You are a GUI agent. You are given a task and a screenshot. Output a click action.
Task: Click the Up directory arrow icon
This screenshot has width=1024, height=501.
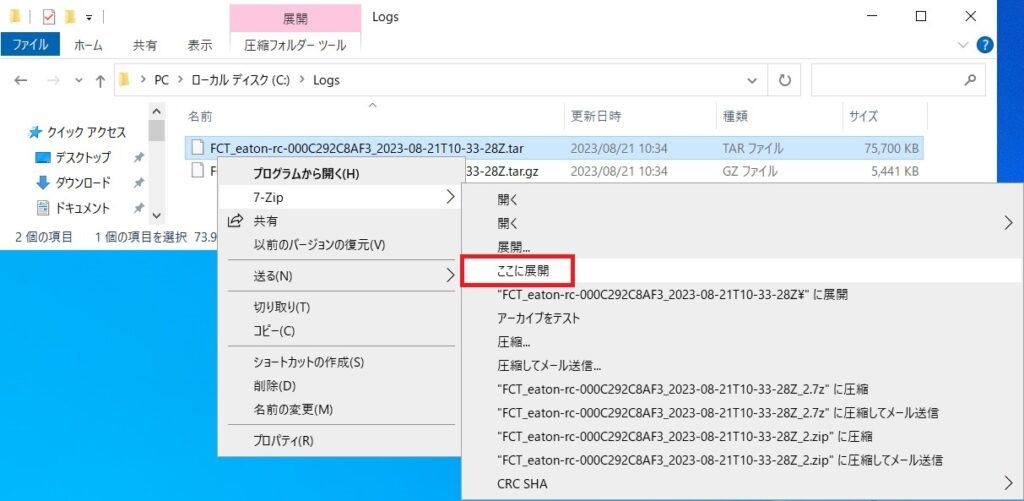(100, 80)
